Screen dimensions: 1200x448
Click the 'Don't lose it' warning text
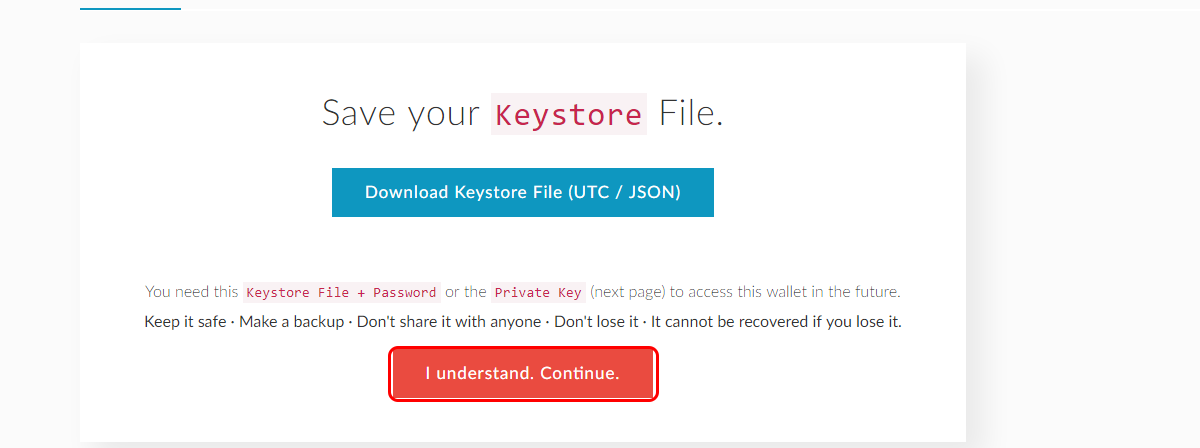coord(596,323)
